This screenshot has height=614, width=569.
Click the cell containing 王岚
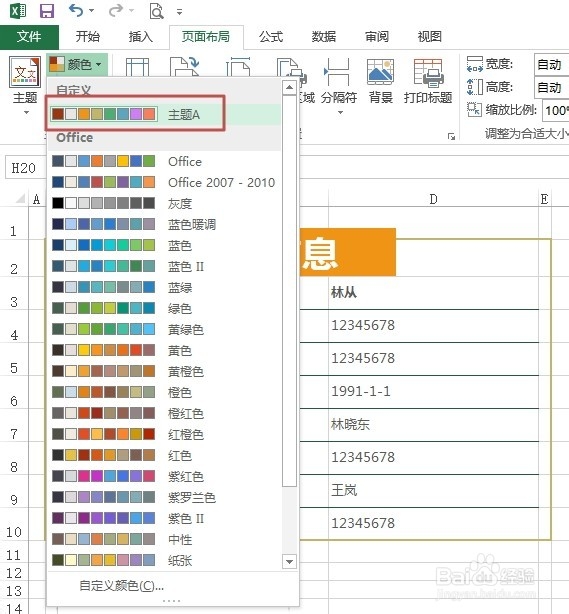(433, 490)
